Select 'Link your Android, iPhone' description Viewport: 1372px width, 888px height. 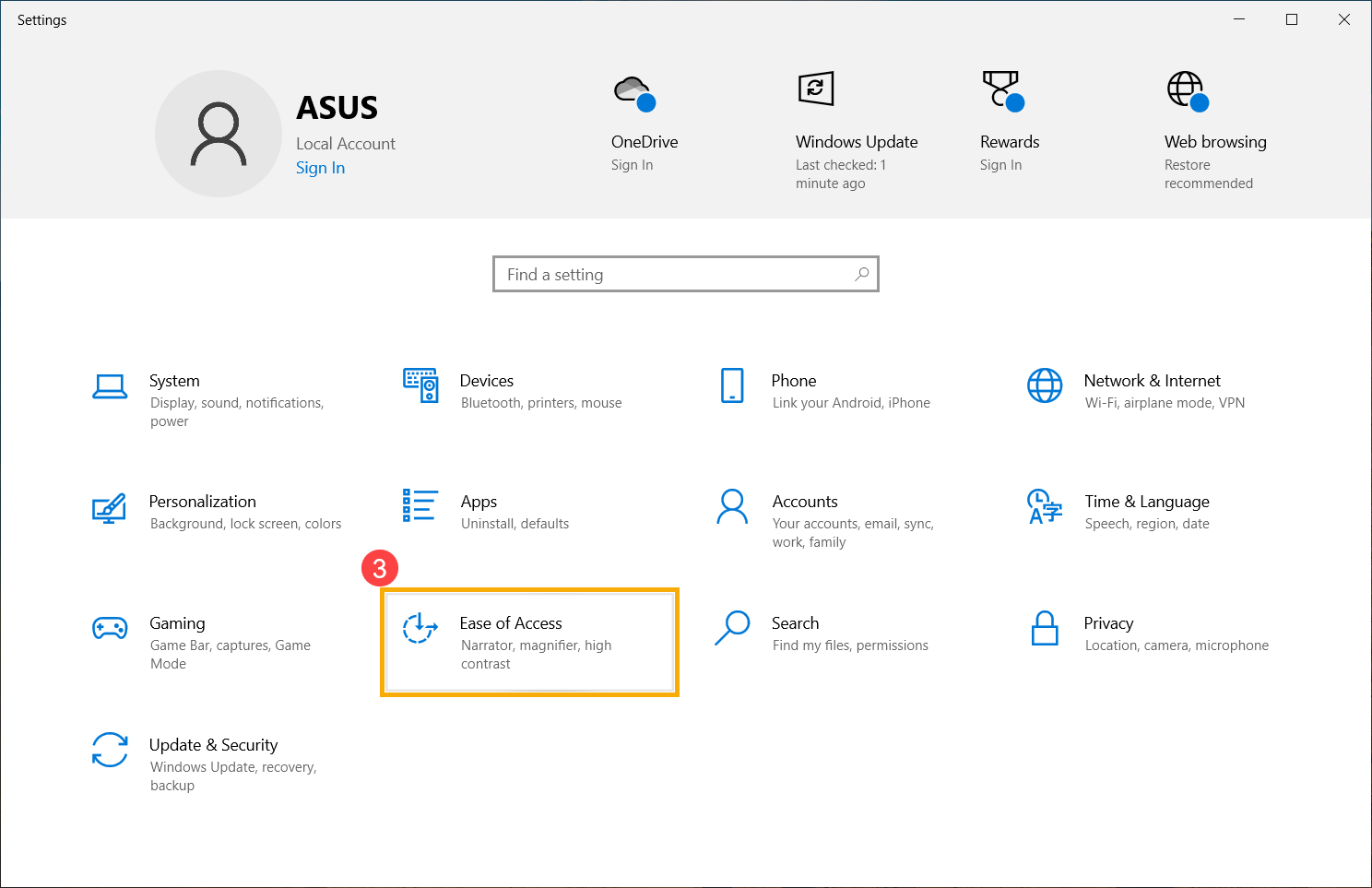coord(851,403)
